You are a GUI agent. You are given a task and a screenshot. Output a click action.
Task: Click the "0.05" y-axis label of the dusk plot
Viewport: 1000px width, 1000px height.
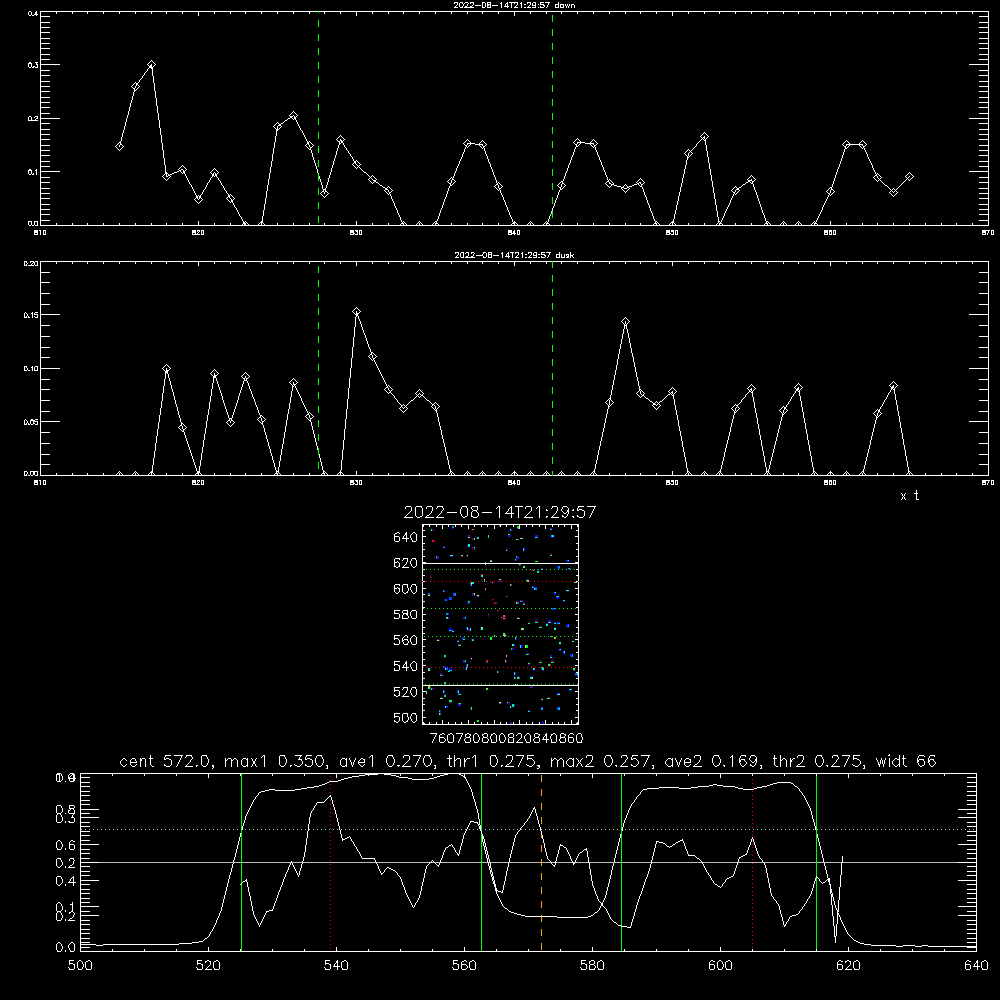31,422
